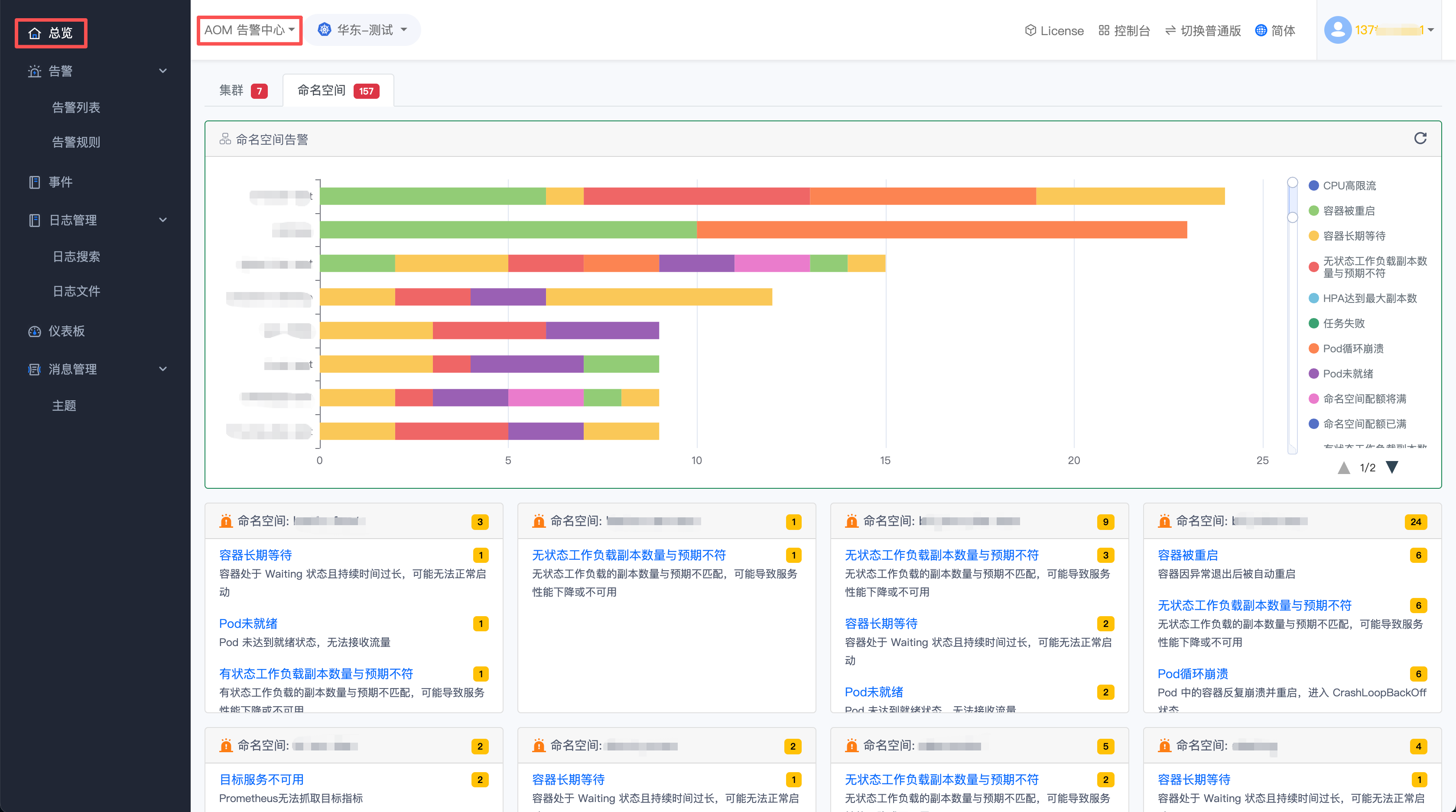Click the refresh icon in 命名空间告警 panel
This screenshot has width=1456, height=812.
tap(1420, 139)
